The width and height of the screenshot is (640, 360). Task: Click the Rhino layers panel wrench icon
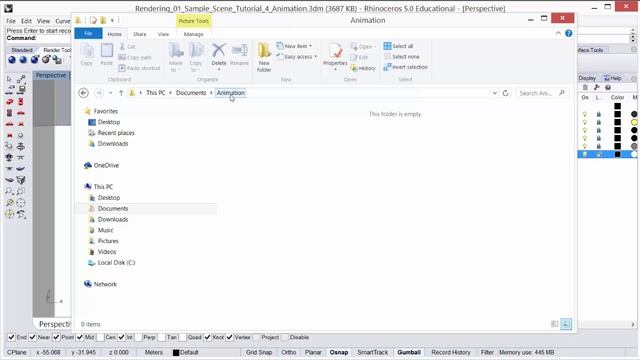596,87
